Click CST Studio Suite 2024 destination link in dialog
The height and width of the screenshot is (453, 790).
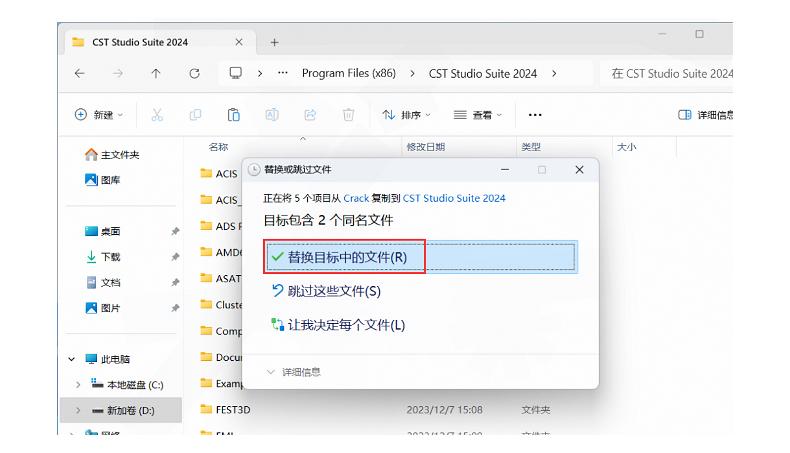(454, 198)
